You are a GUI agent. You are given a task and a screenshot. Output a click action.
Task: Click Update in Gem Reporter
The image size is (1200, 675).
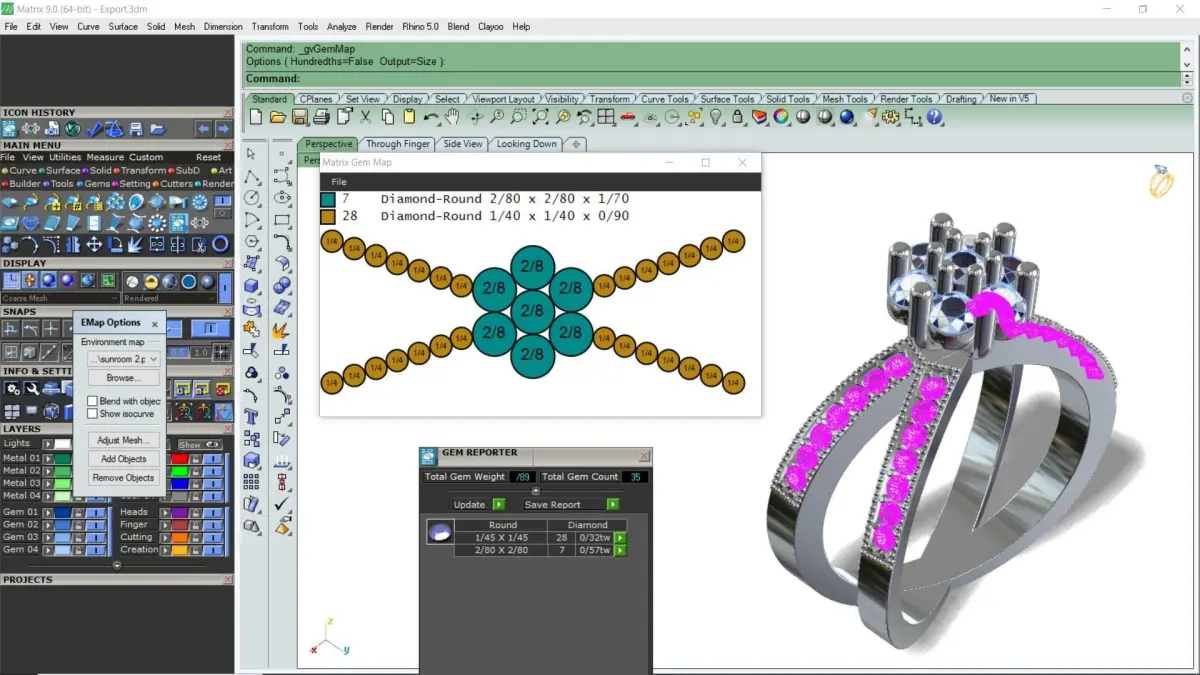[469, 504]
